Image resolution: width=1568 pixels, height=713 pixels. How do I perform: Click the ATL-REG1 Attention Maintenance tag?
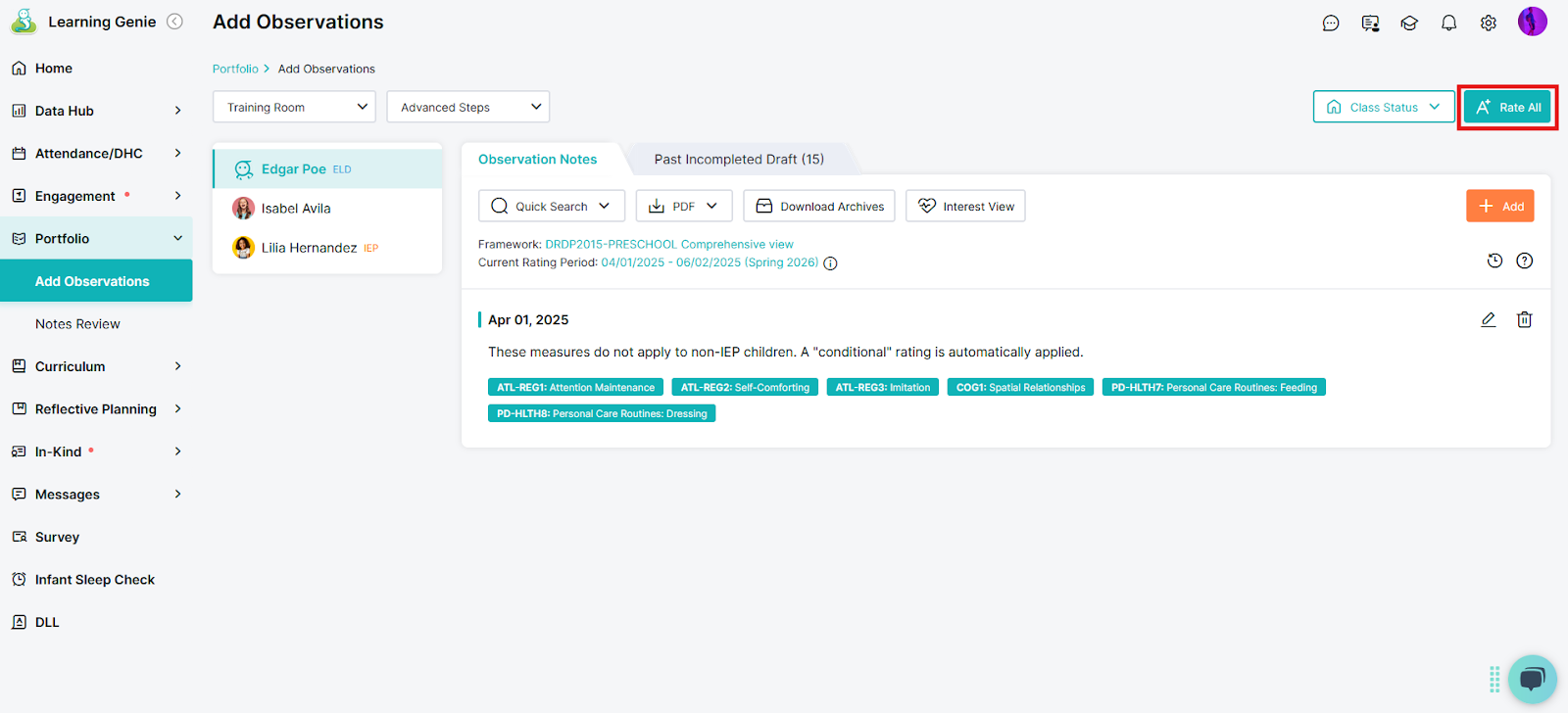pos(575,387)
